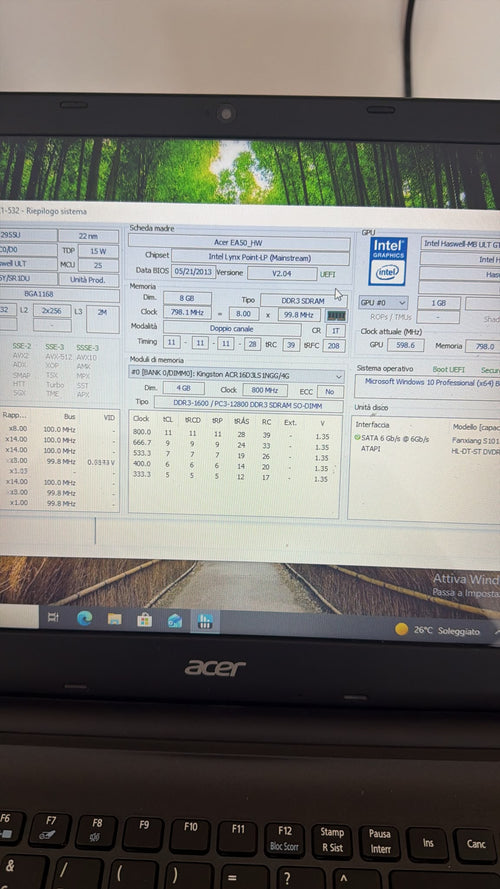The width and height of the screenshot is (500, 889).
Task: Click the Intel Haswell-MB ULT GPU name field
Action: click(460, 244)
